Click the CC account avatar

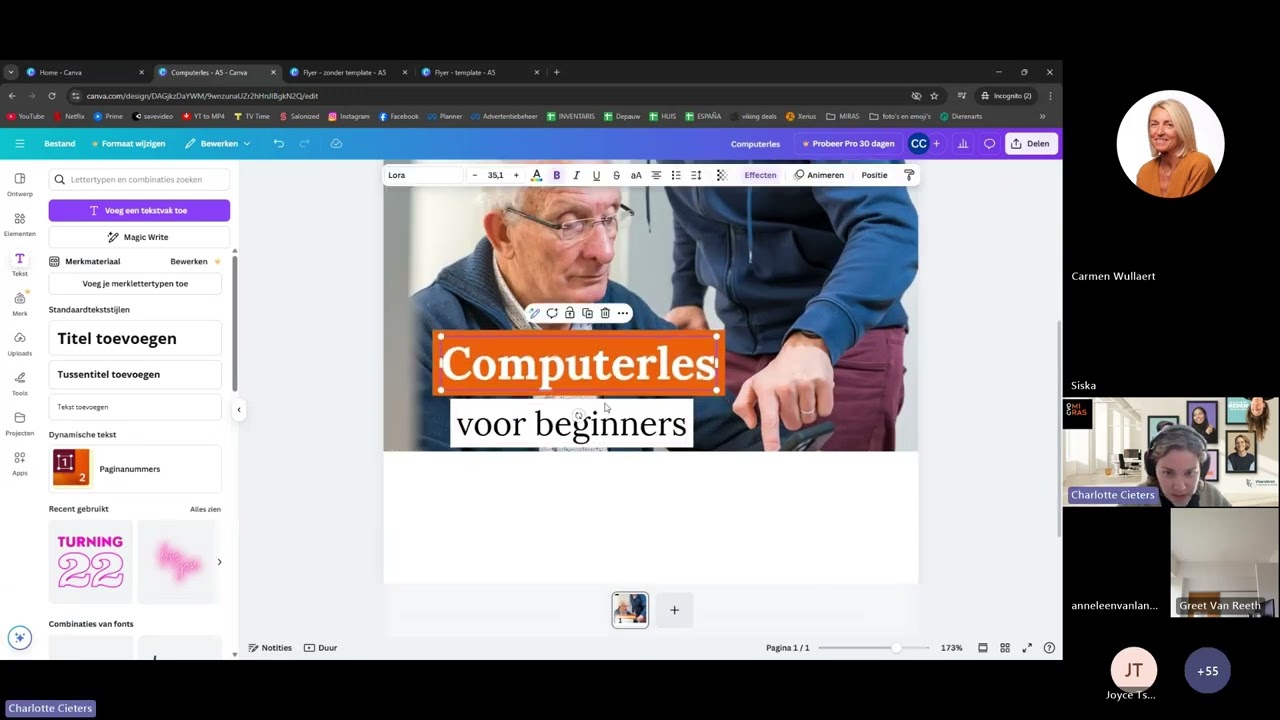[x=918, y=144]
